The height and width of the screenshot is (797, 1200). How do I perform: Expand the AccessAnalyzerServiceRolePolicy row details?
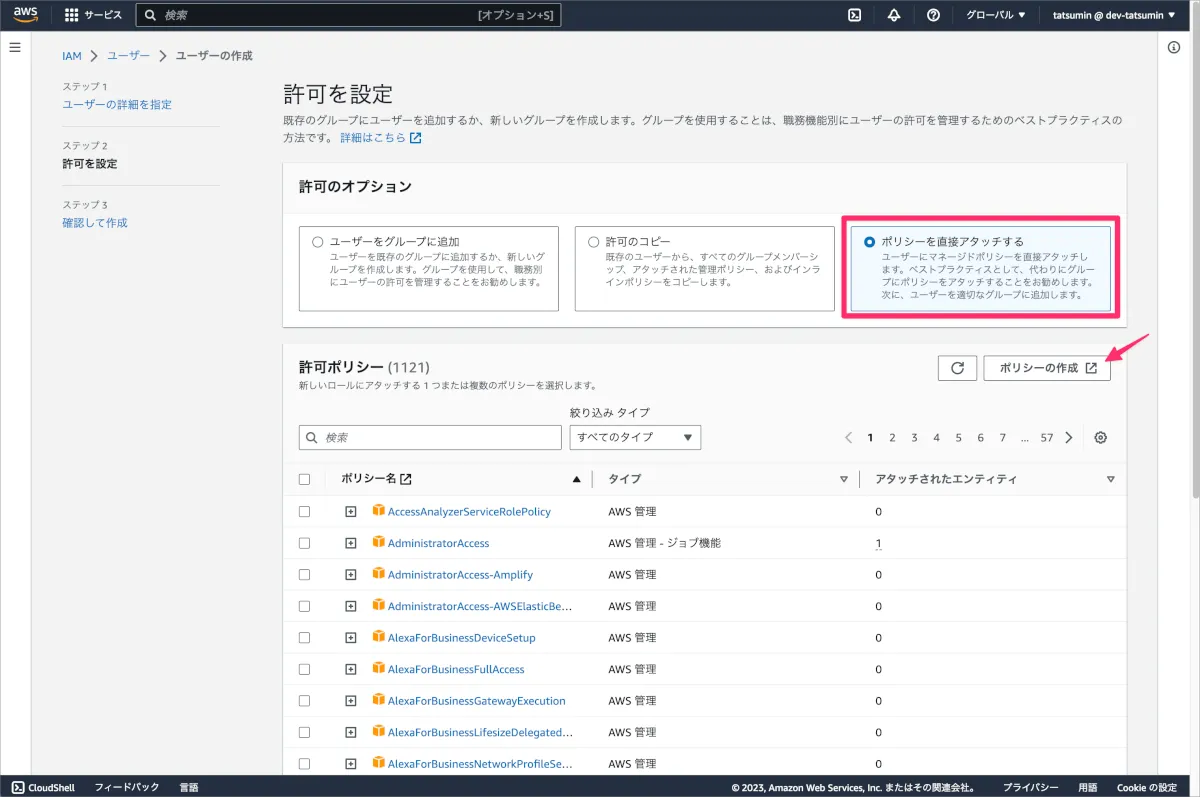[350, 512]
